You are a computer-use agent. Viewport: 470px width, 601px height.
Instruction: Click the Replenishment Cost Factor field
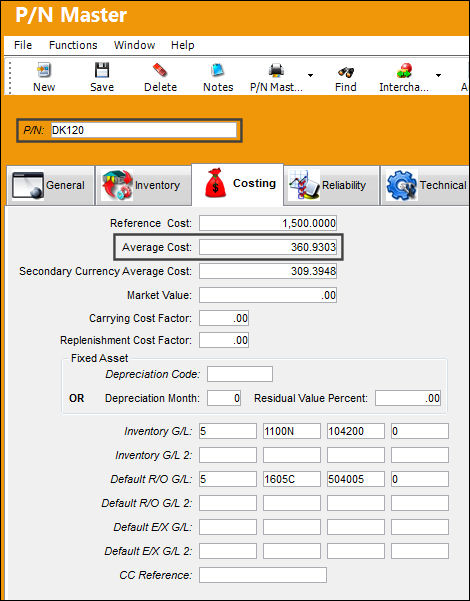[224, 340]
